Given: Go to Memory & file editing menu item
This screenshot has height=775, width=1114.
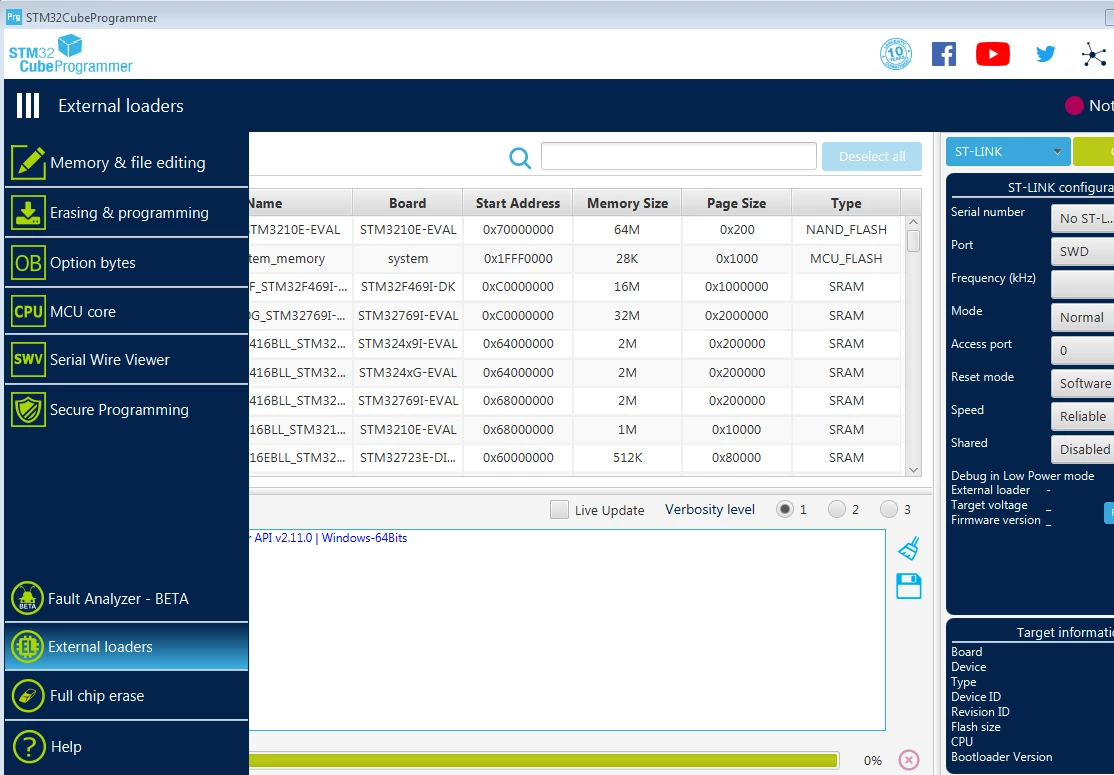Looking at the screenshot, I should tap(128, 163).
